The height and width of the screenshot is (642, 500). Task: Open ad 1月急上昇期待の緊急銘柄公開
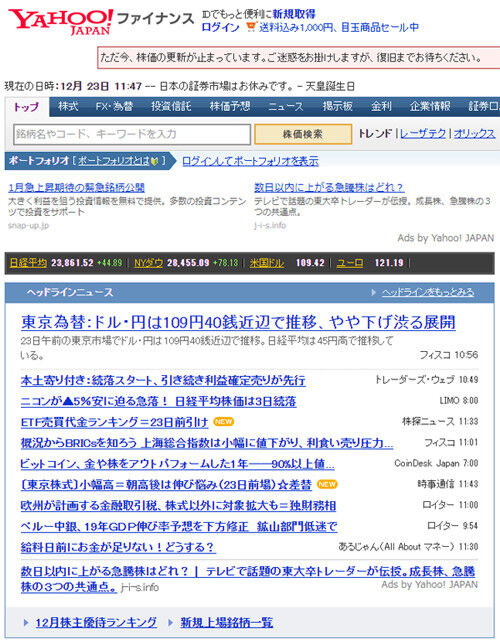coord(76,188)
